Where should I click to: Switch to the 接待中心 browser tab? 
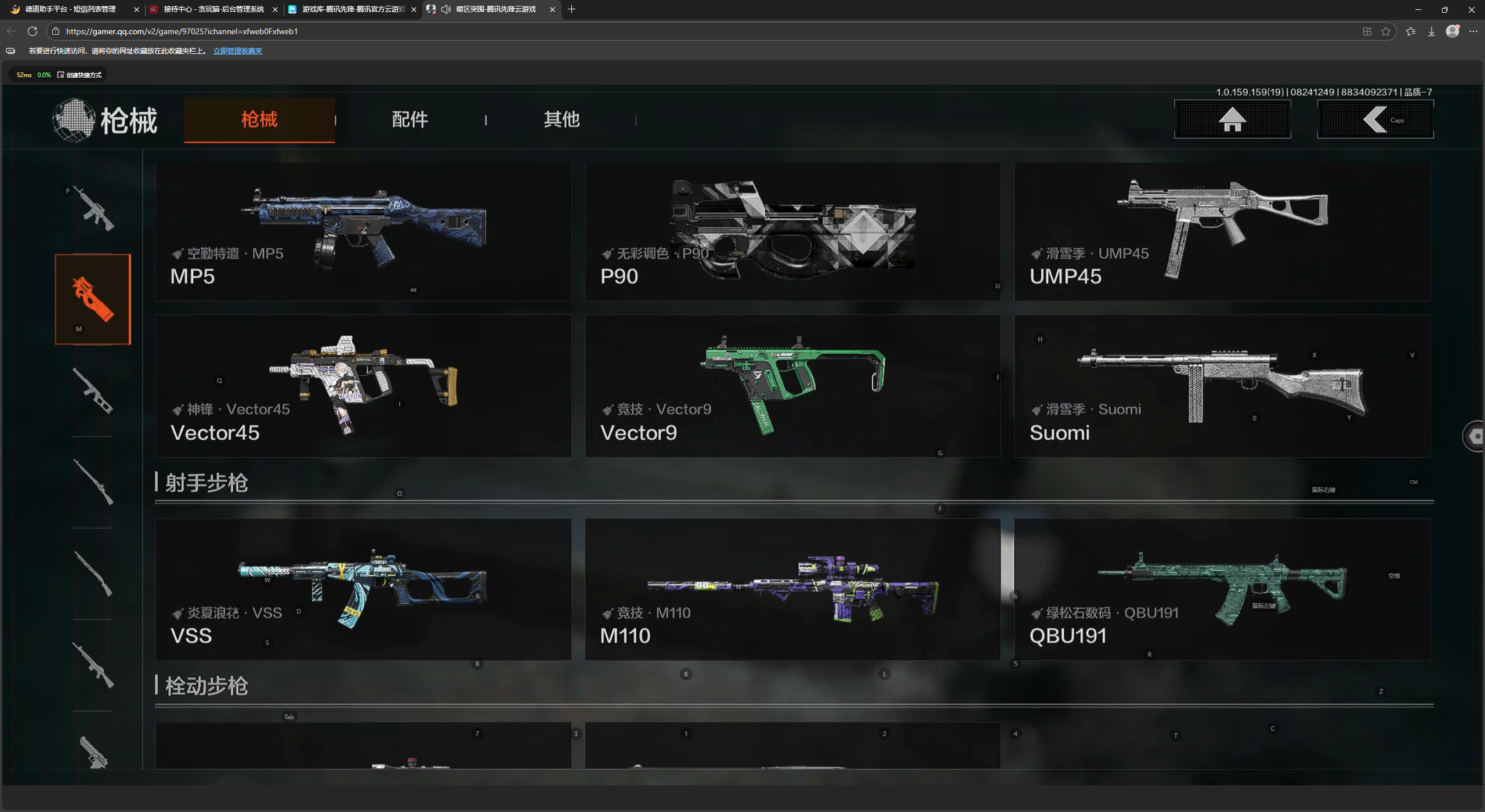(x=213, y=9)
